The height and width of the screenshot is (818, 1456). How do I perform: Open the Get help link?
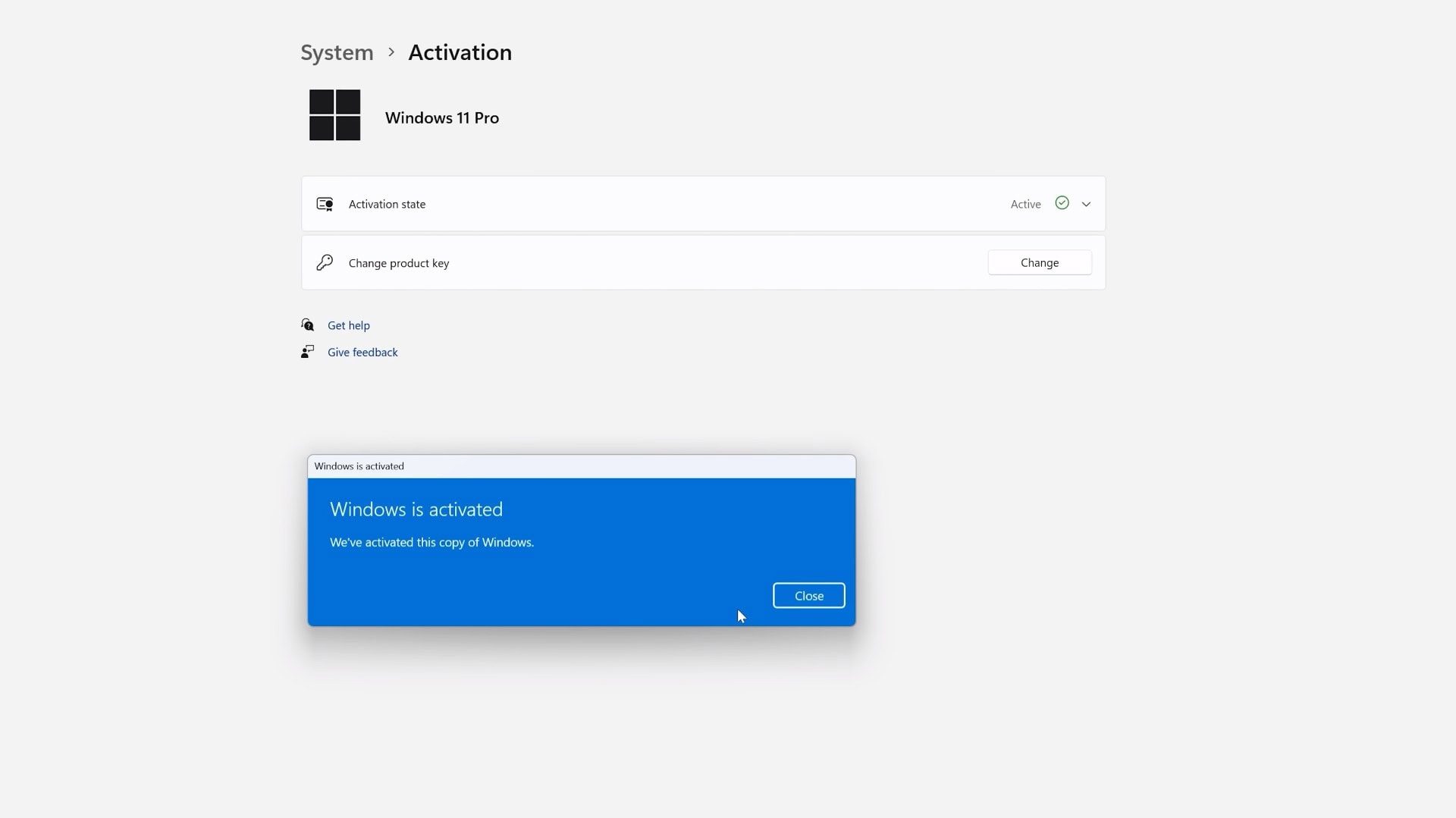point(348,325)
